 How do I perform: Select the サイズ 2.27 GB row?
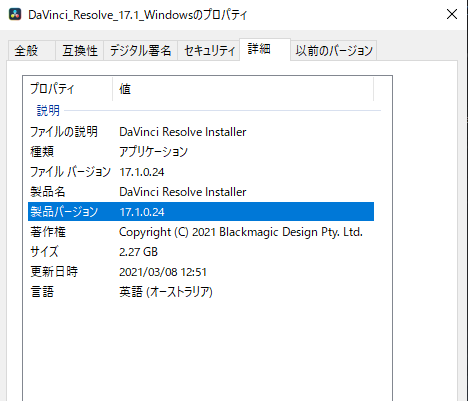(x=201, y=252)
